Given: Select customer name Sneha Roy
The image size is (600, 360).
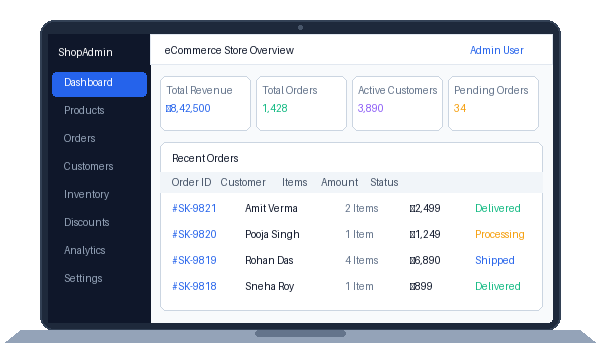Looking at the screenshot, I should 269,286.
